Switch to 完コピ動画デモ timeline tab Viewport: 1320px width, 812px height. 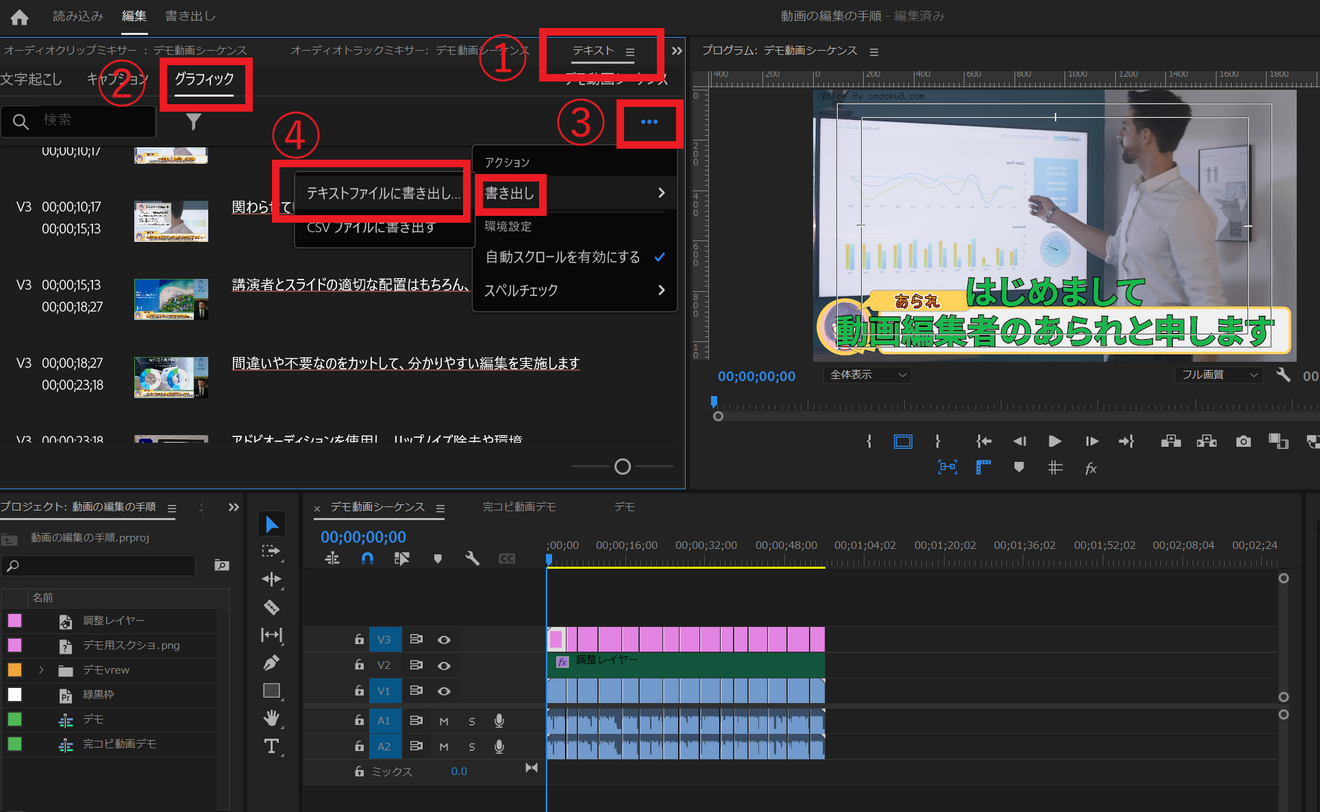click(x=519, y=507)
